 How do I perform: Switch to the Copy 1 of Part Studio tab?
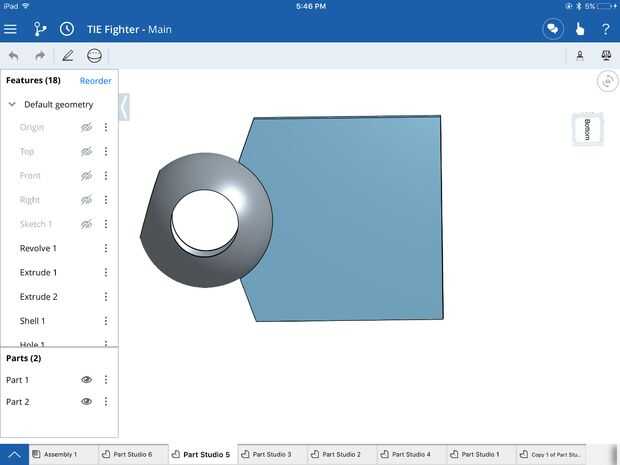(x=550, y=454)
